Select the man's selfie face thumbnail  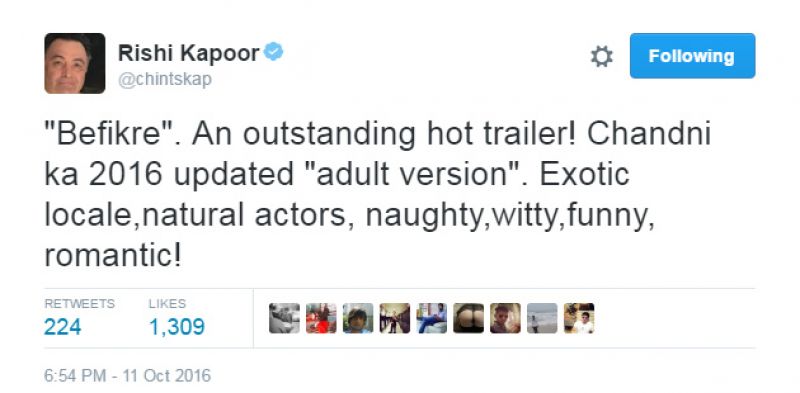tap(505, 318)
